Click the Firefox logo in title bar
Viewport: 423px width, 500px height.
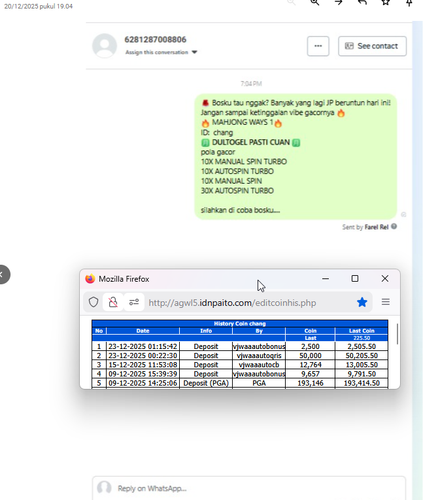90,279
